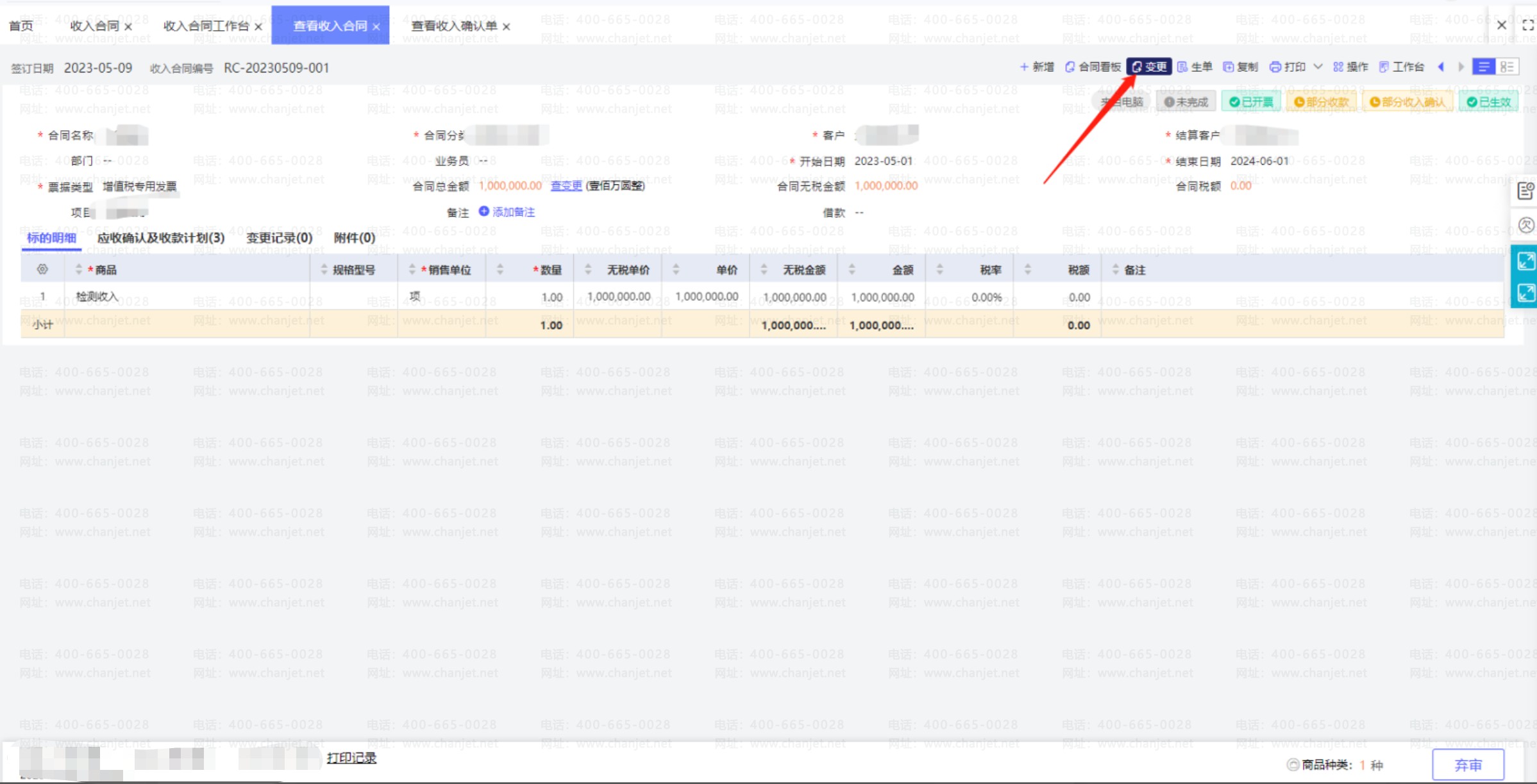Expand the 打印 print dropdown arrow

pyautogui.click(x=1318, y=67)
